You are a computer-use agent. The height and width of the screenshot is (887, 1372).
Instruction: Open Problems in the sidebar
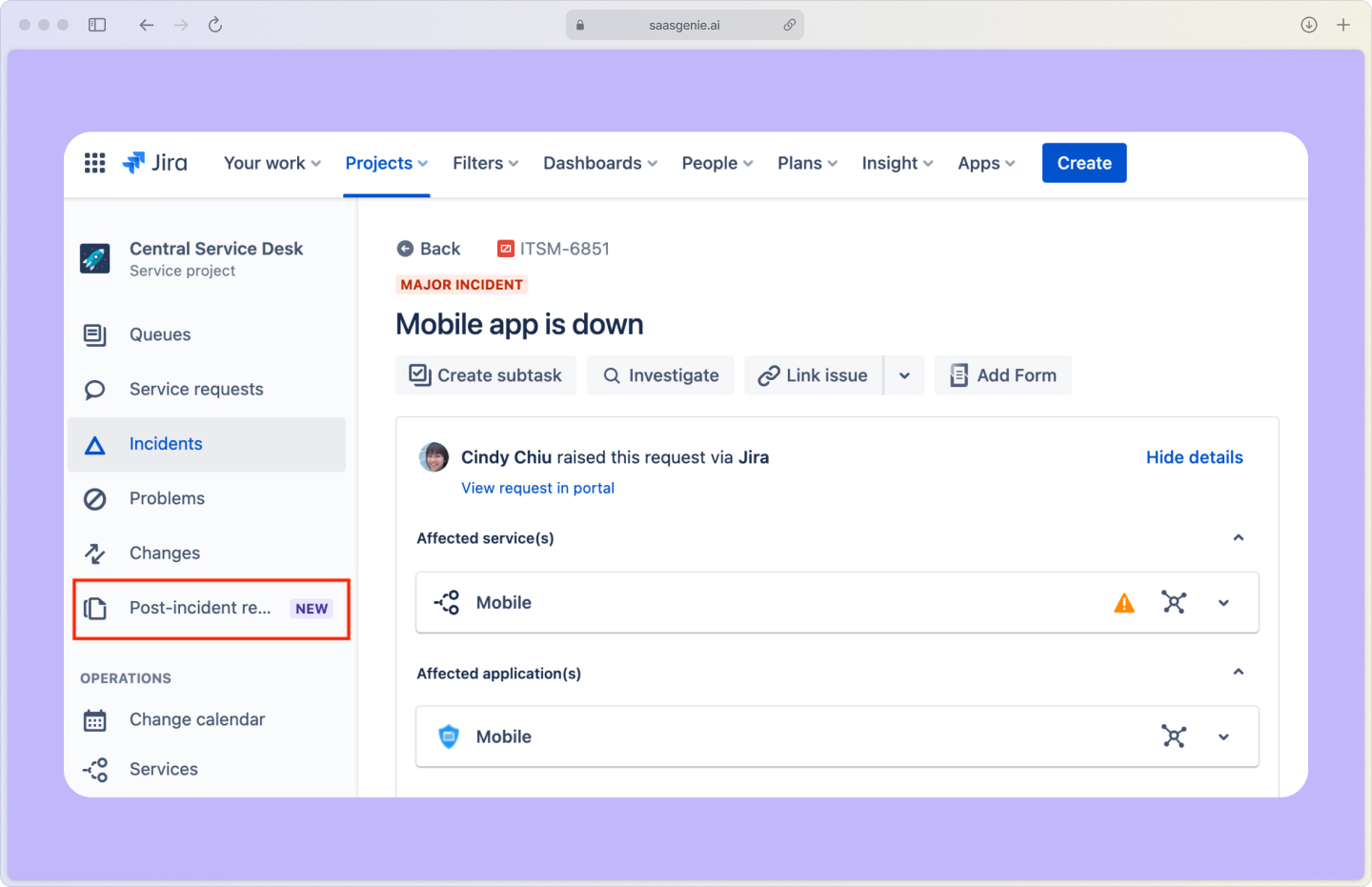click(207, 499)
